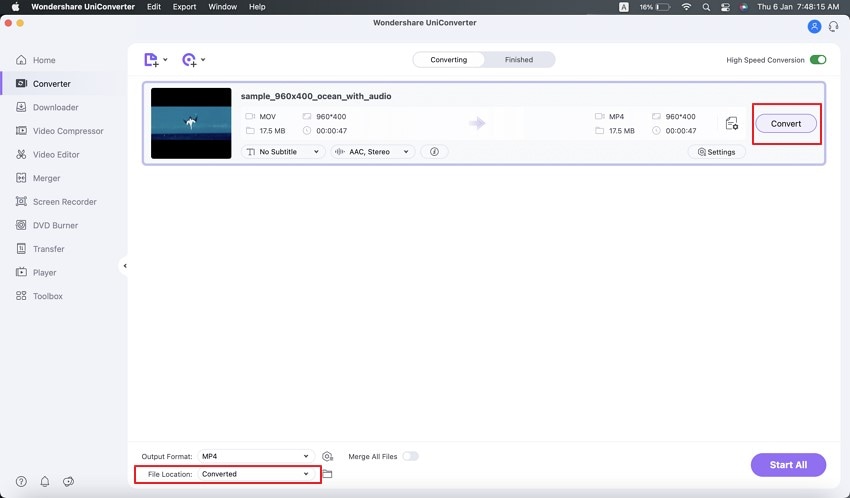Open the Edit menu
Viewport: 850px width, 498px height.
tap(154, 7)
